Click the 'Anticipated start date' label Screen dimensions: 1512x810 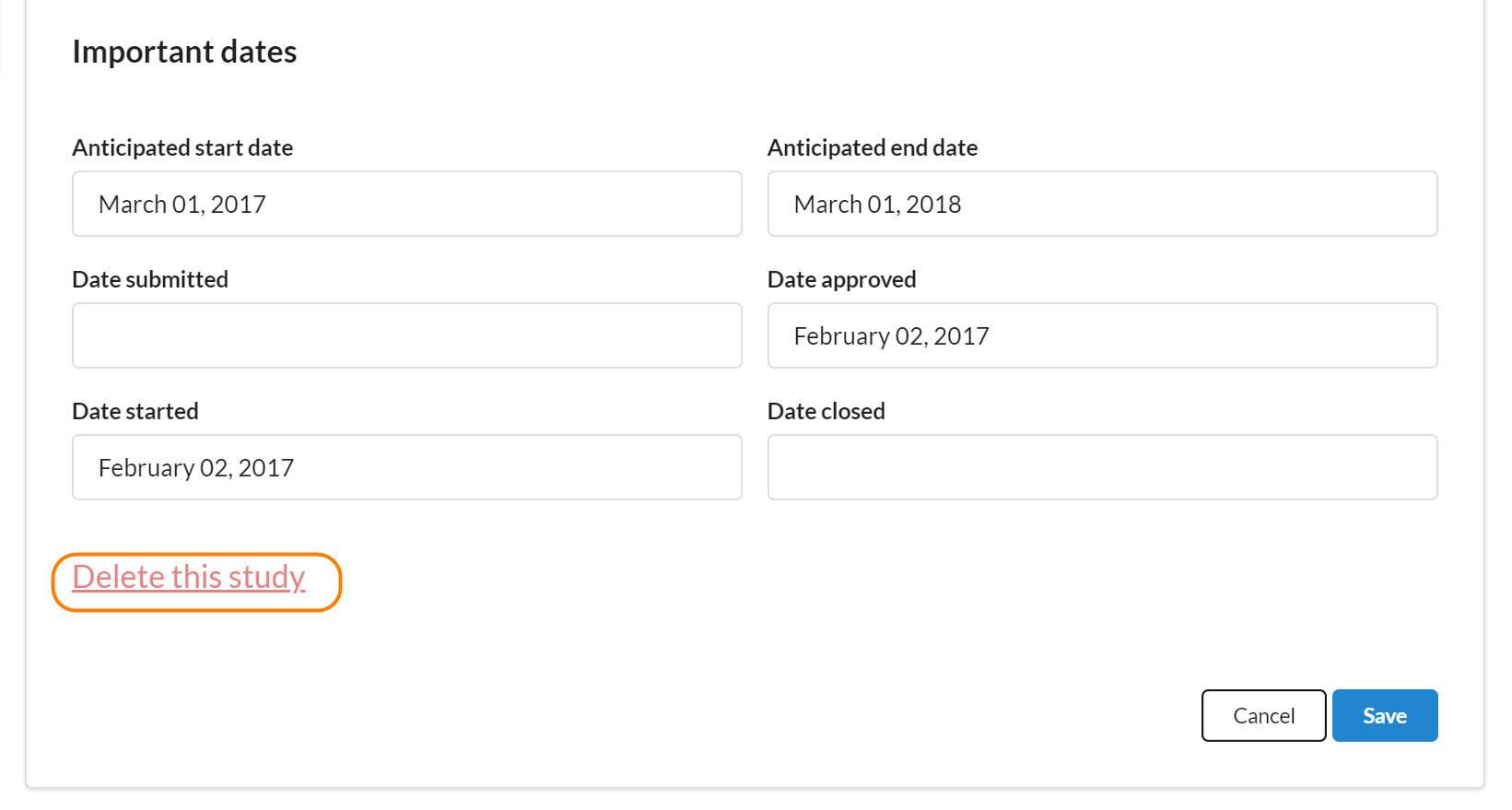point(182,147)
